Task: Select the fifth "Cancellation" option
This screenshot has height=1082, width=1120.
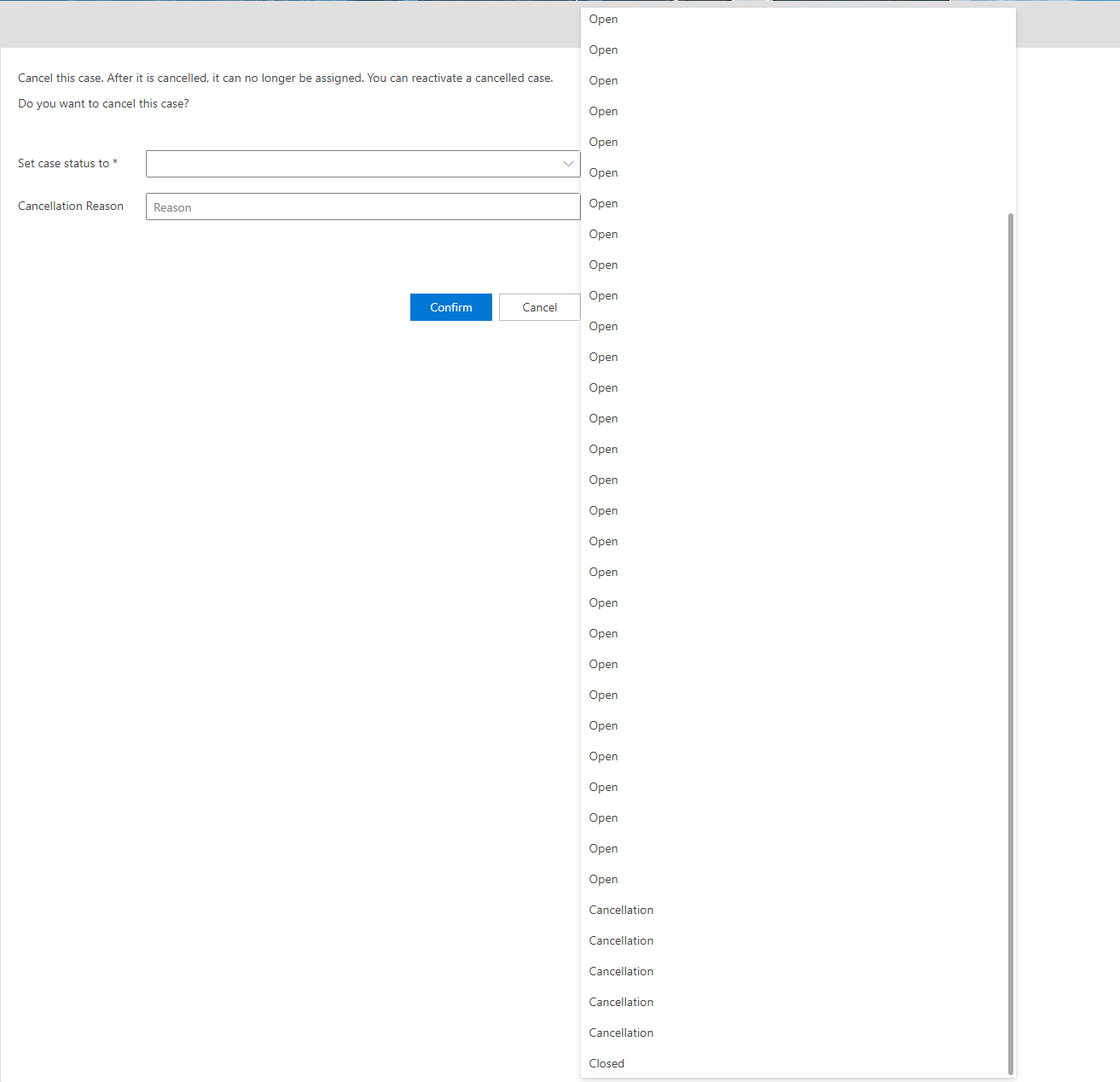Action: click(x=621, y=1033)
